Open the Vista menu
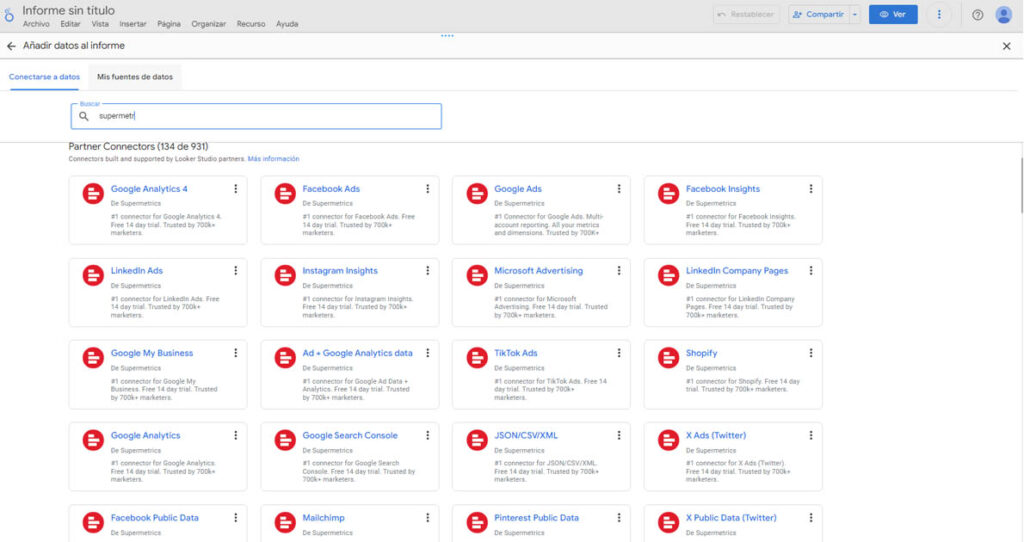 coord(100,24)
